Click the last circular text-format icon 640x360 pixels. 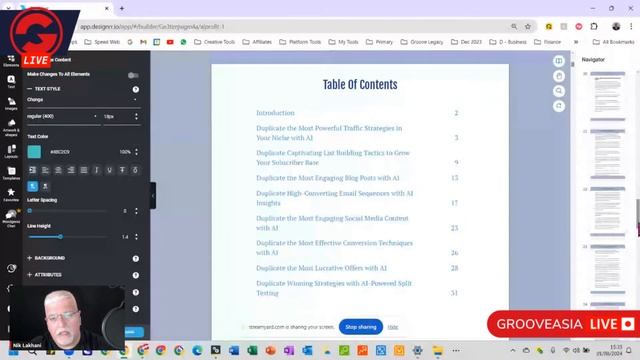[x=135, y=170]
